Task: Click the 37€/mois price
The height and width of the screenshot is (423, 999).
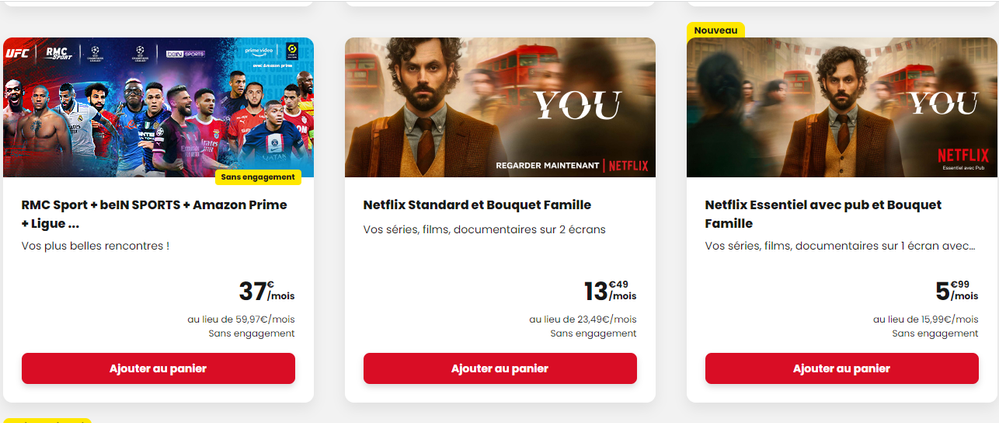Action: [x=266, y=291]
